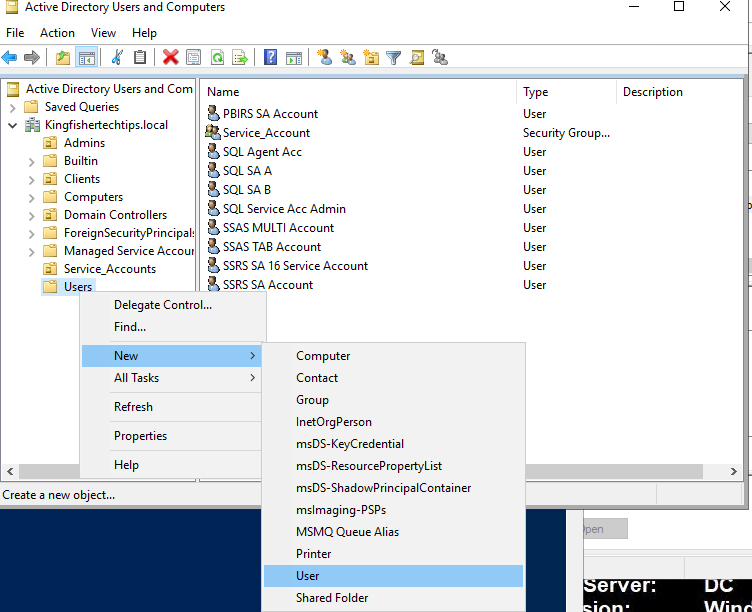The width and height of the screenshot is (752, 612).
Task: Toggle the Show/Hide Action Pane icon
Action: coord(294,58)
